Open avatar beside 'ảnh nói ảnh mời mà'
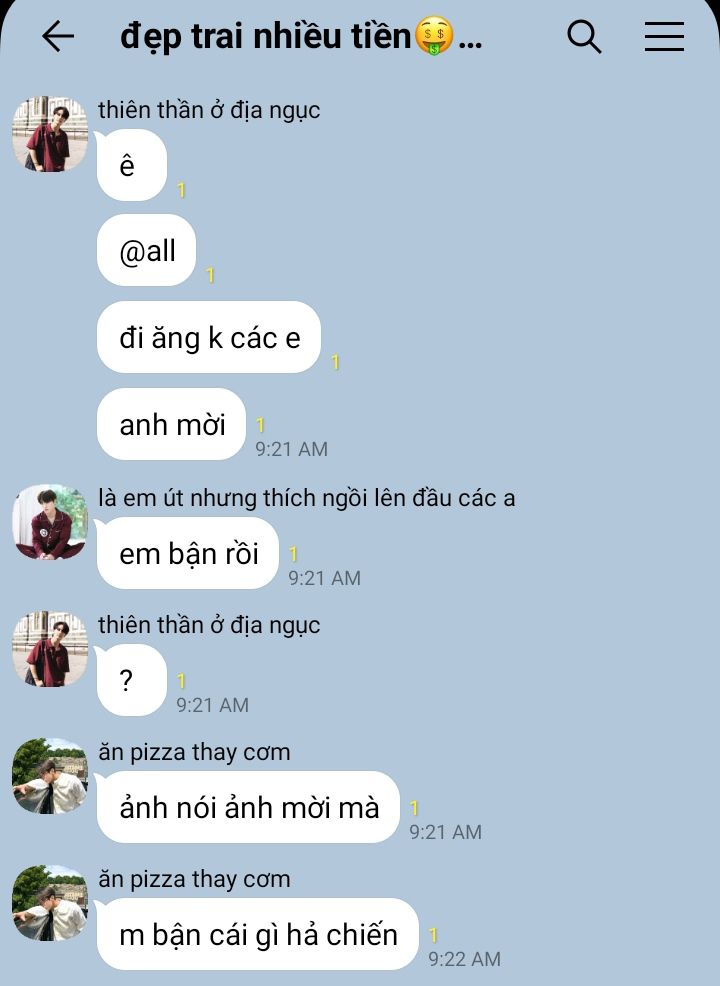The width and height of the screenshot is (720, 986). click(x=50, y=776)
